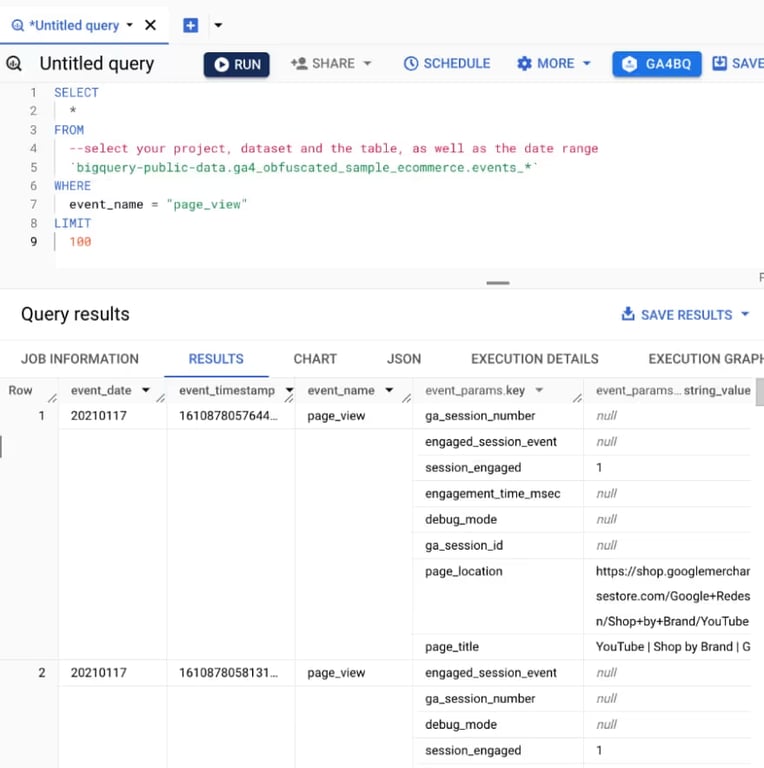764x768 pixels.
Task: Click event_timestamp column header
Action: 227,390
